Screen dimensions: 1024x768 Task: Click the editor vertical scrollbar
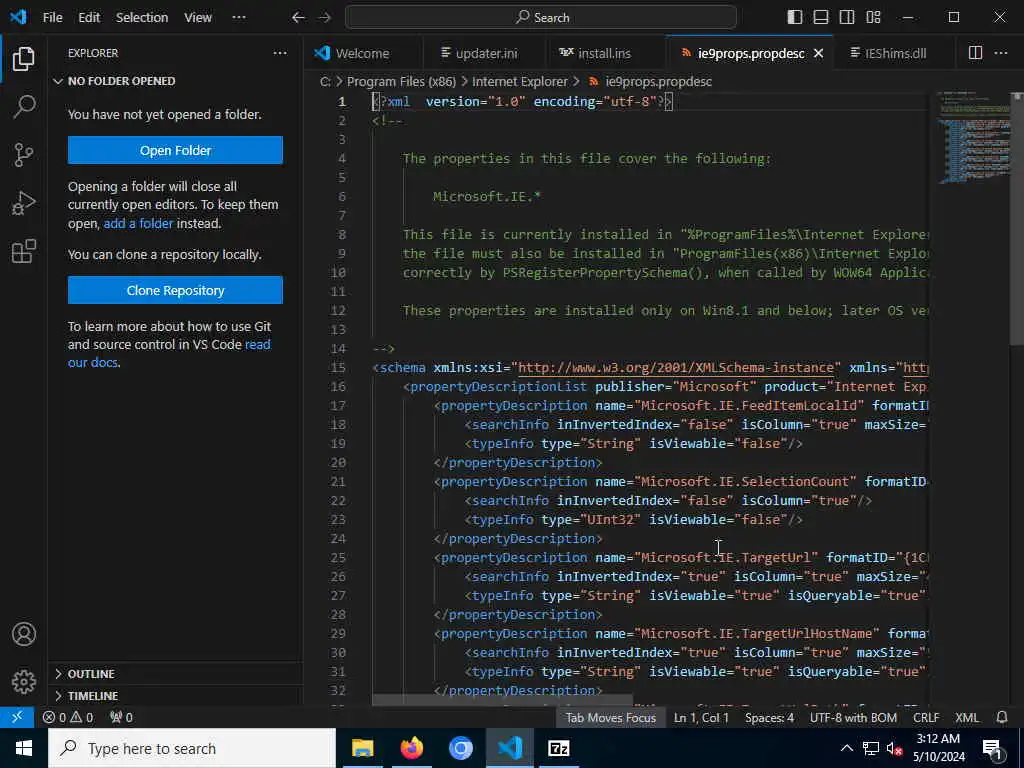click(1018, 219)
